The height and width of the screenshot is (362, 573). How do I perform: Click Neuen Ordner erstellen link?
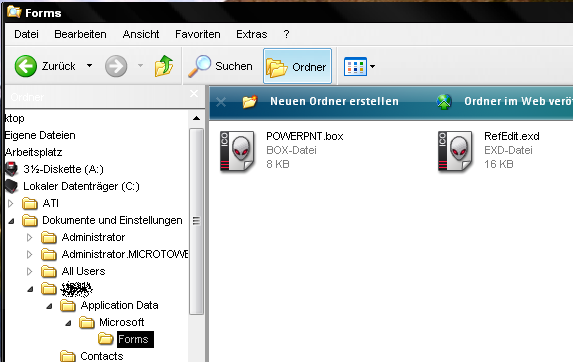pos(334,101)
